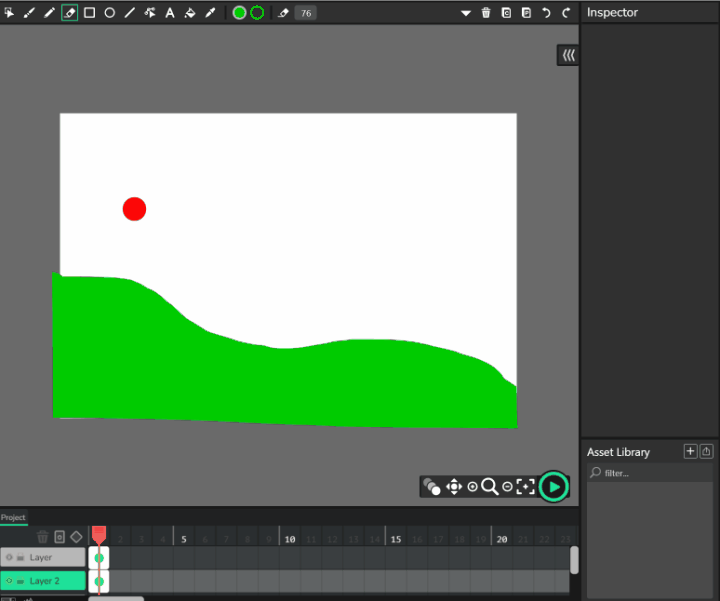
Task: Click the red playhead marker
Action: 99,534
